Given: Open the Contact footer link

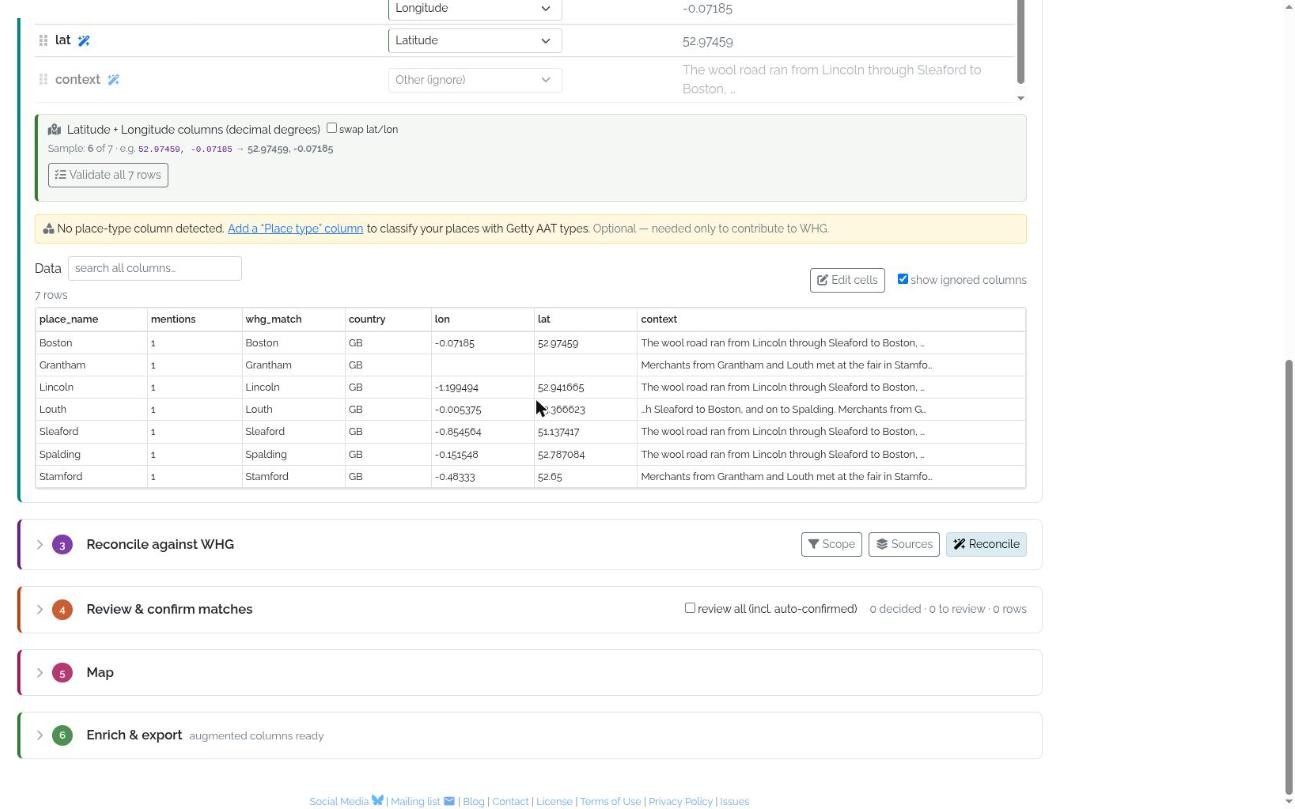Looking at the screenshot, I should click(x=510, y=802).
